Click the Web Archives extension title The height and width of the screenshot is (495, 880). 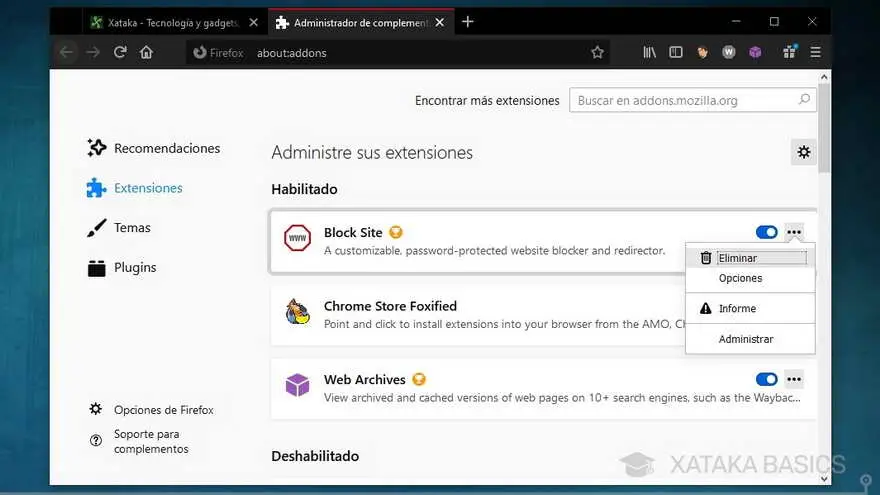pyautogui.click(x=364, y=379)
